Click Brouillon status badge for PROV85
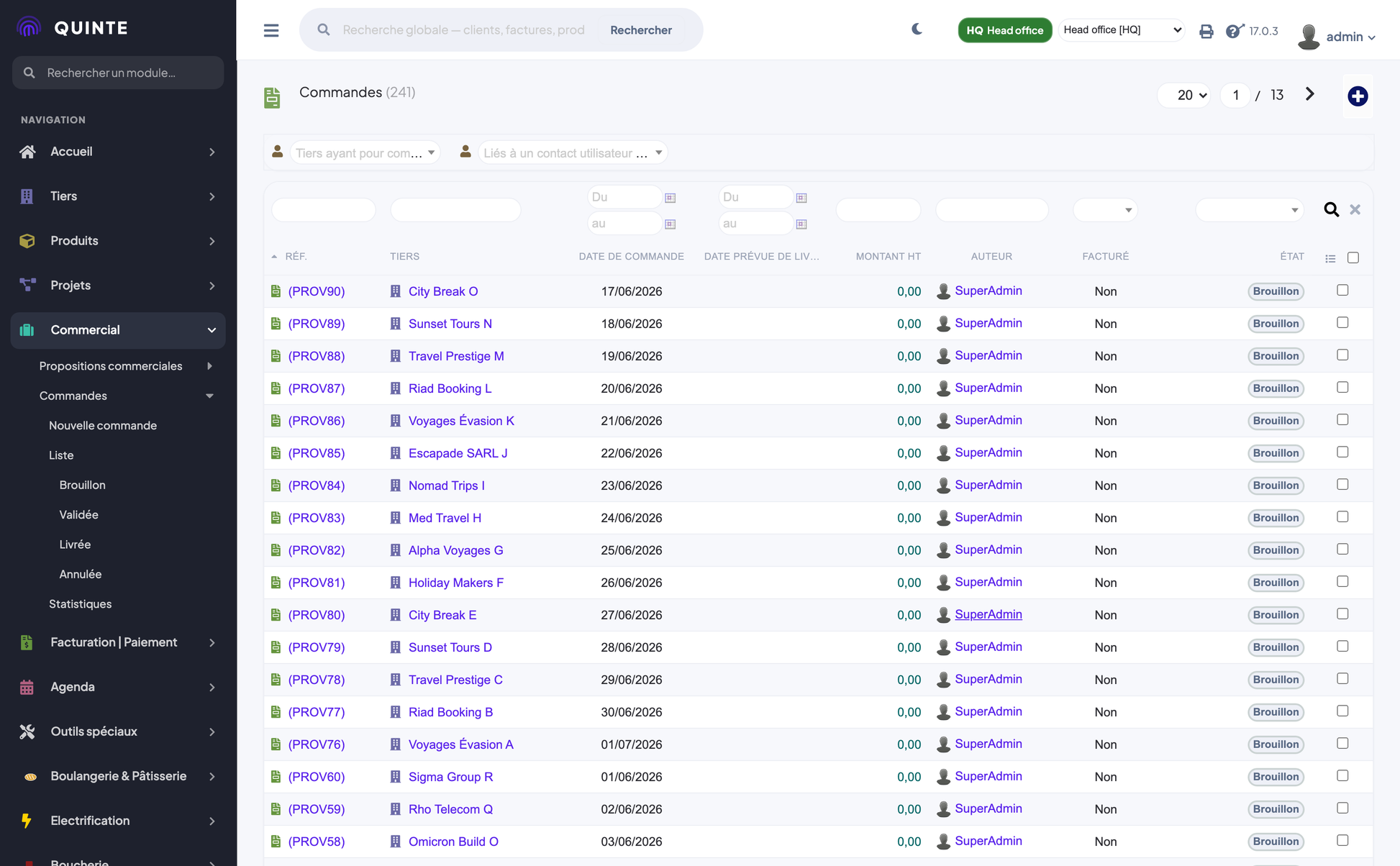 pos(1276,453)
